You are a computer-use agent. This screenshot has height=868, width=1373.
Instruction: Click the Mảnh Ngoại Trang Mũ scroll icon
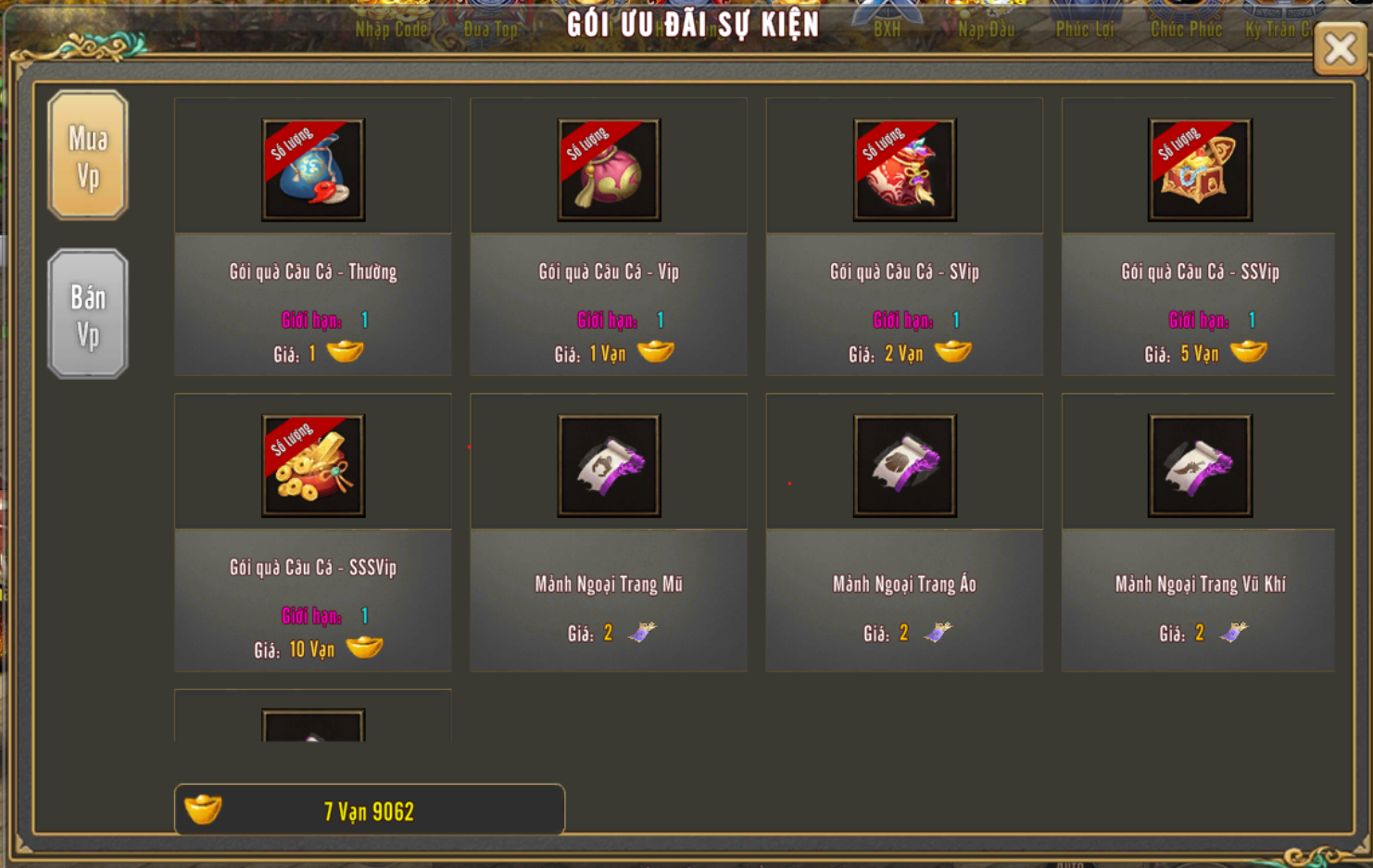pos(609,465)
